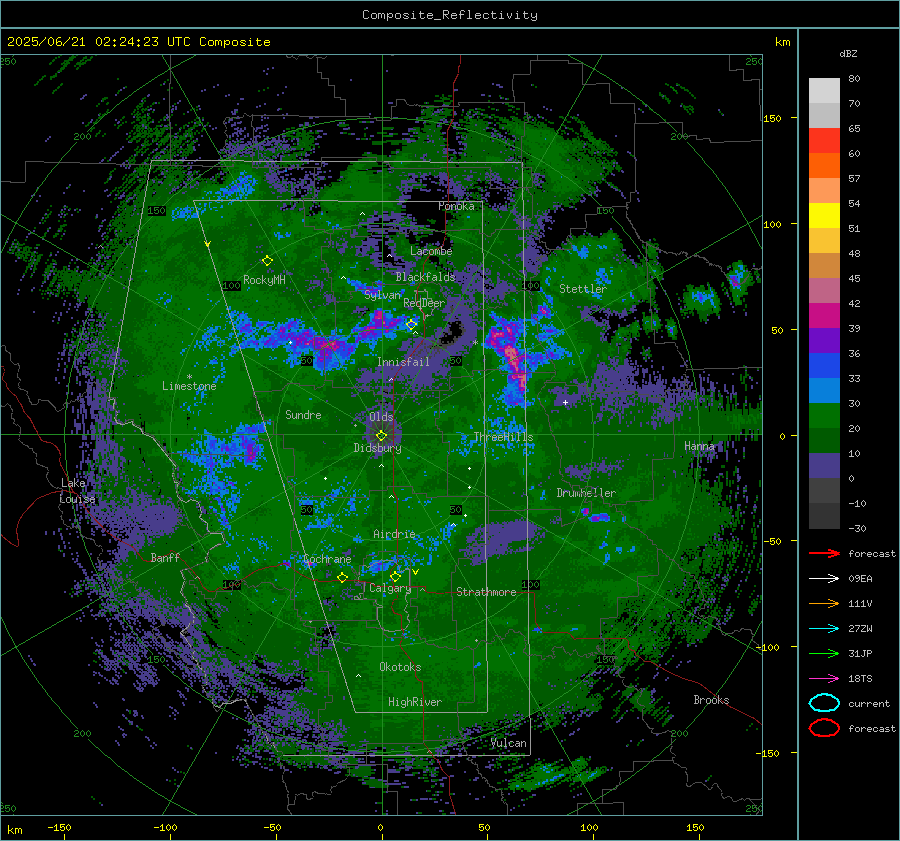Click the blue 33-36 dBZ legend swatch

pyautogui.click(x=824, y=366)
